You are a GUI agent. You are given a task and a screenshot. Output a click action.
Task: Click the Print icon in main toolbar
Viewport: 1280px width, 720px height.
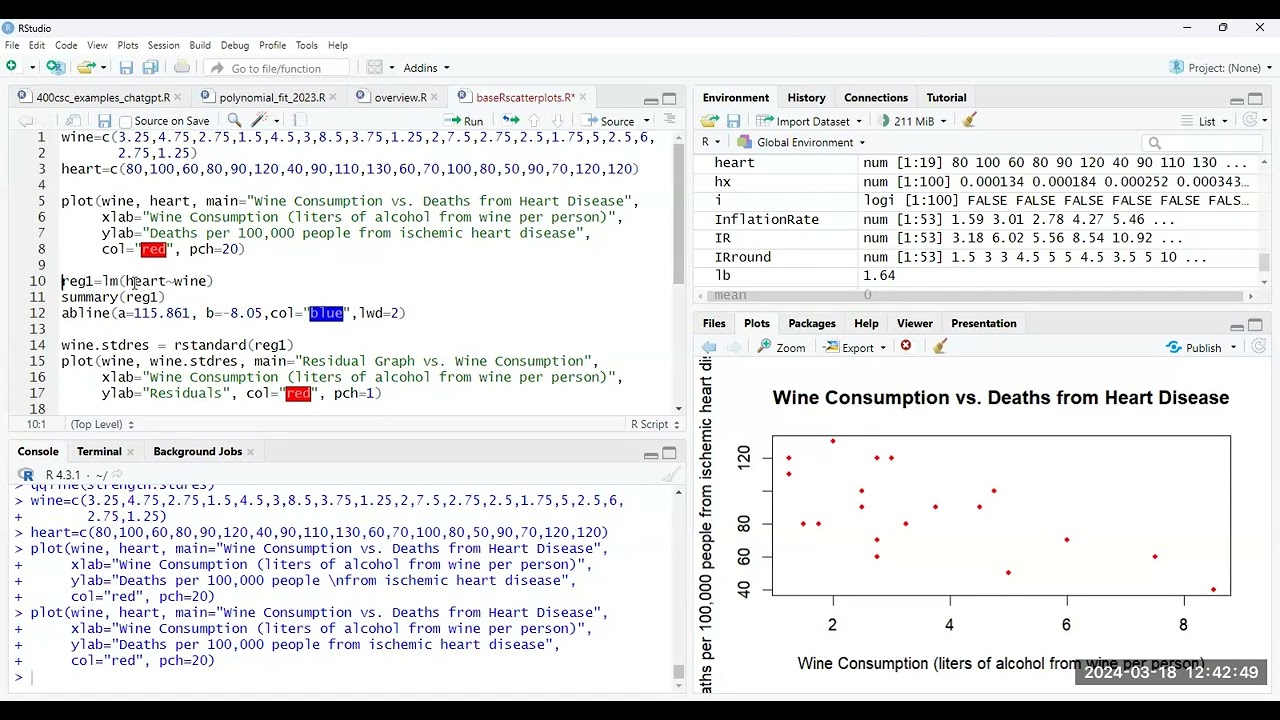(182, 67)
